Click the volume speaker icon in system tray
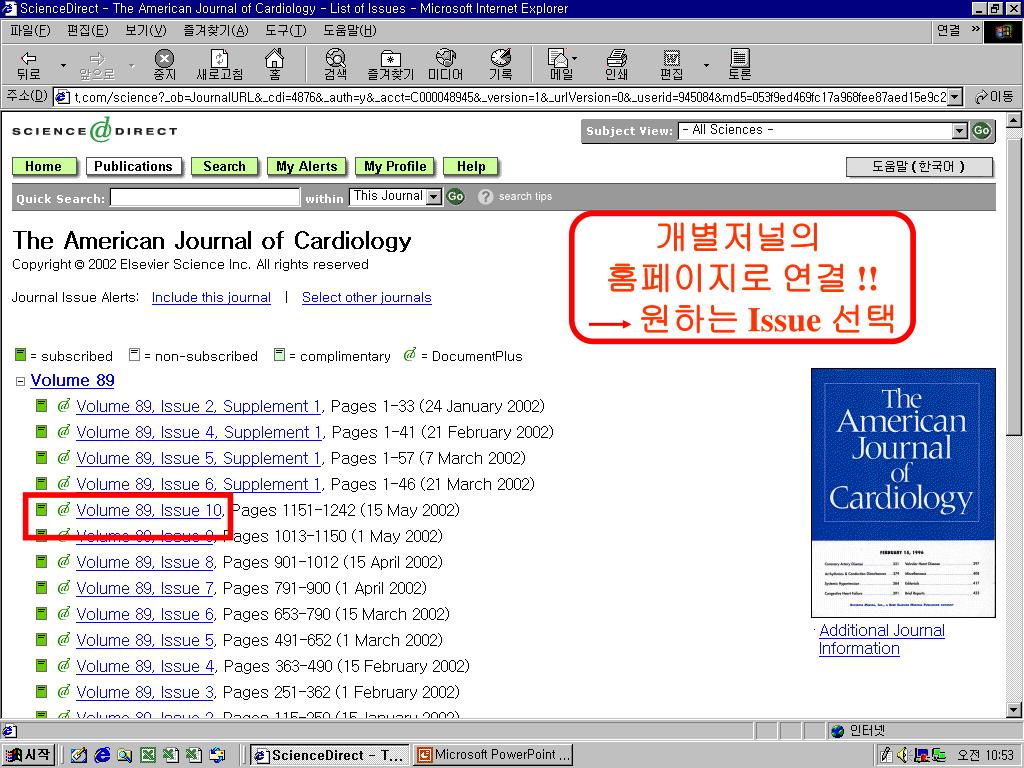 click(903, 755)
